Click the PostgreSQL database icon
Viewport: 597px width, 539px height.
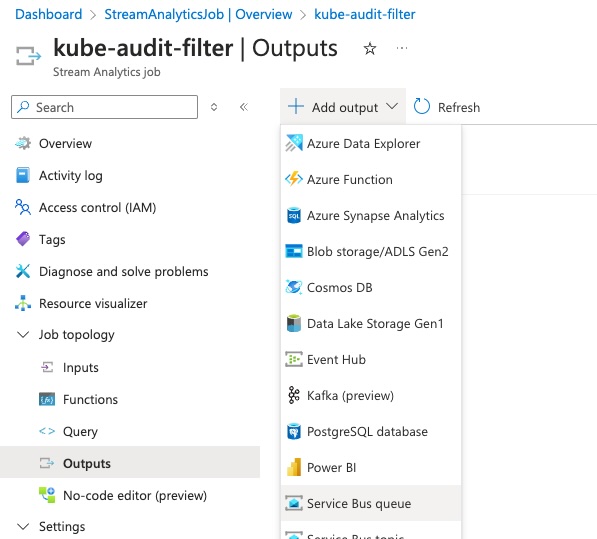click(x=294, y=431)
